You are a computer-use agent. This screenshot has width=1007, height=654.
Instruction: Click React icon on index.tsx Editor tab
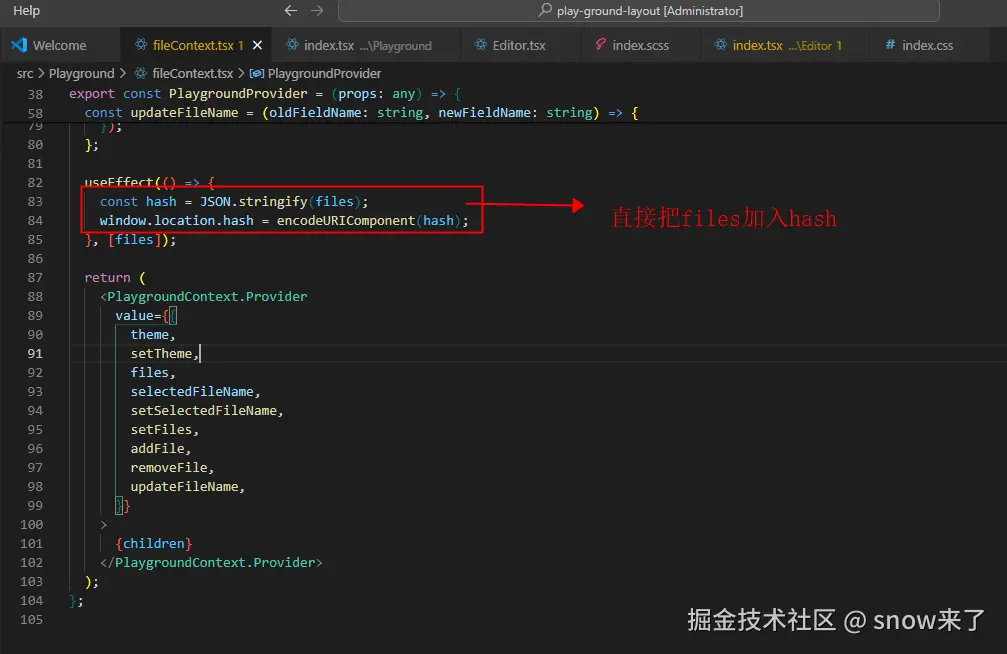tap(721, 44)
